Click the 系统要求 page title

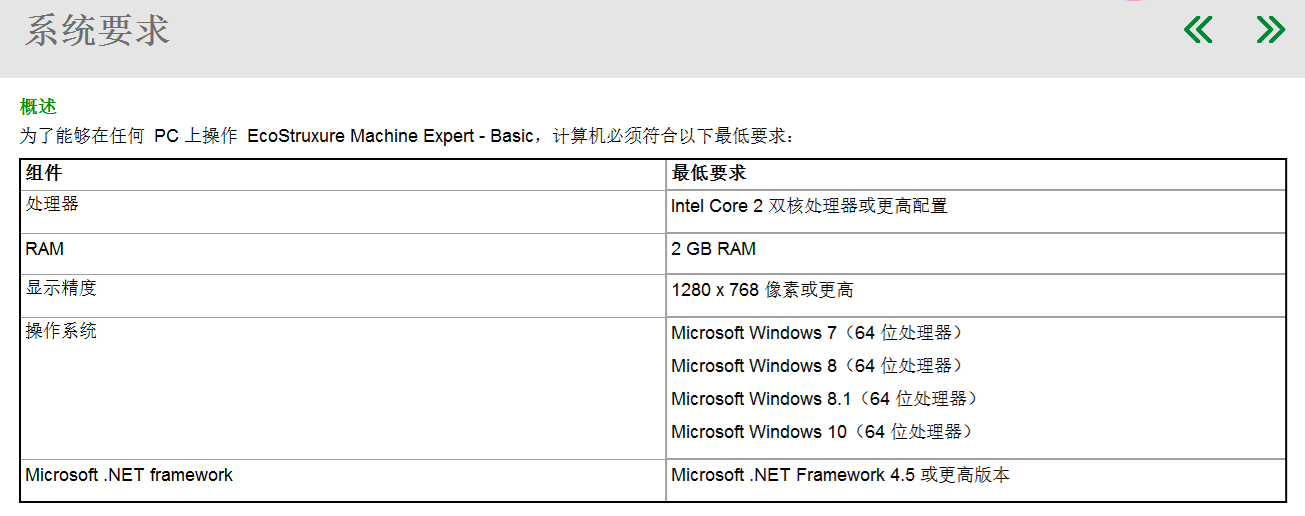[97, 31]
